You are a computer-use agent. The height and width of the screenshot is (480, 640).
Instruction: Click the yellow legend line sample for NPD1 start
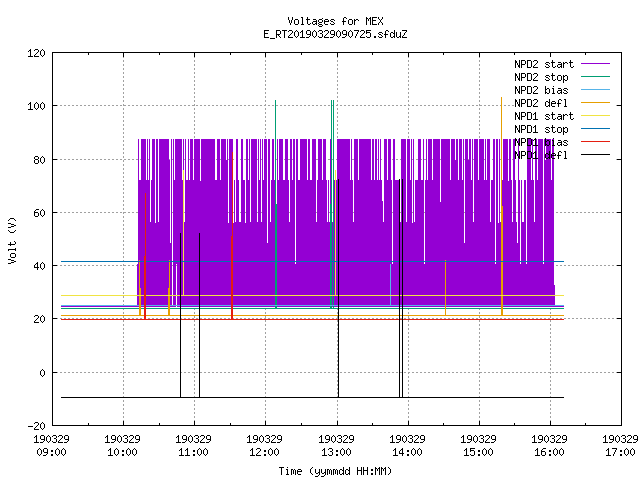point(595,116)
